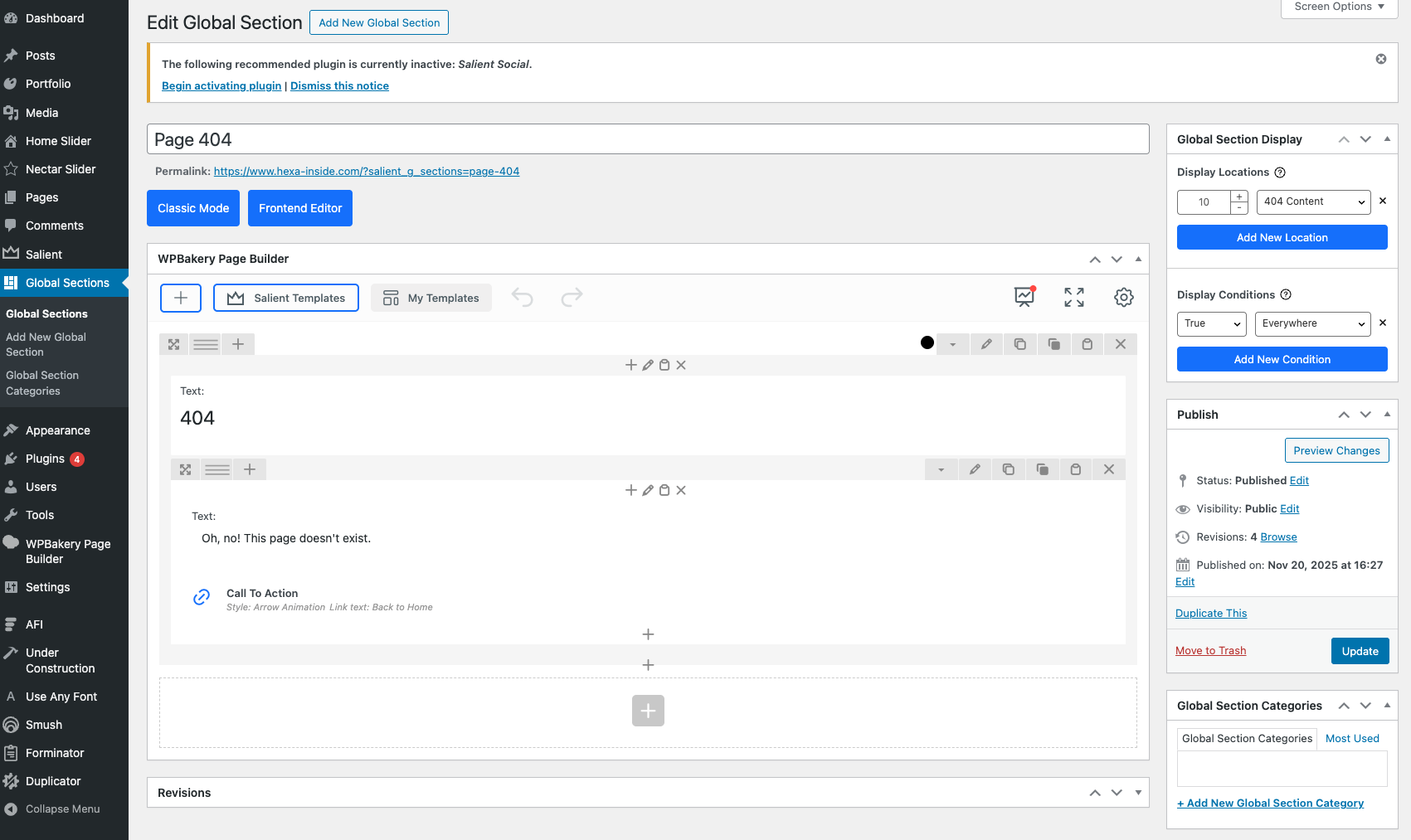The image size is (1411, 840).
Task: Open Plugins in the admin sidebar
Action: 45,459
